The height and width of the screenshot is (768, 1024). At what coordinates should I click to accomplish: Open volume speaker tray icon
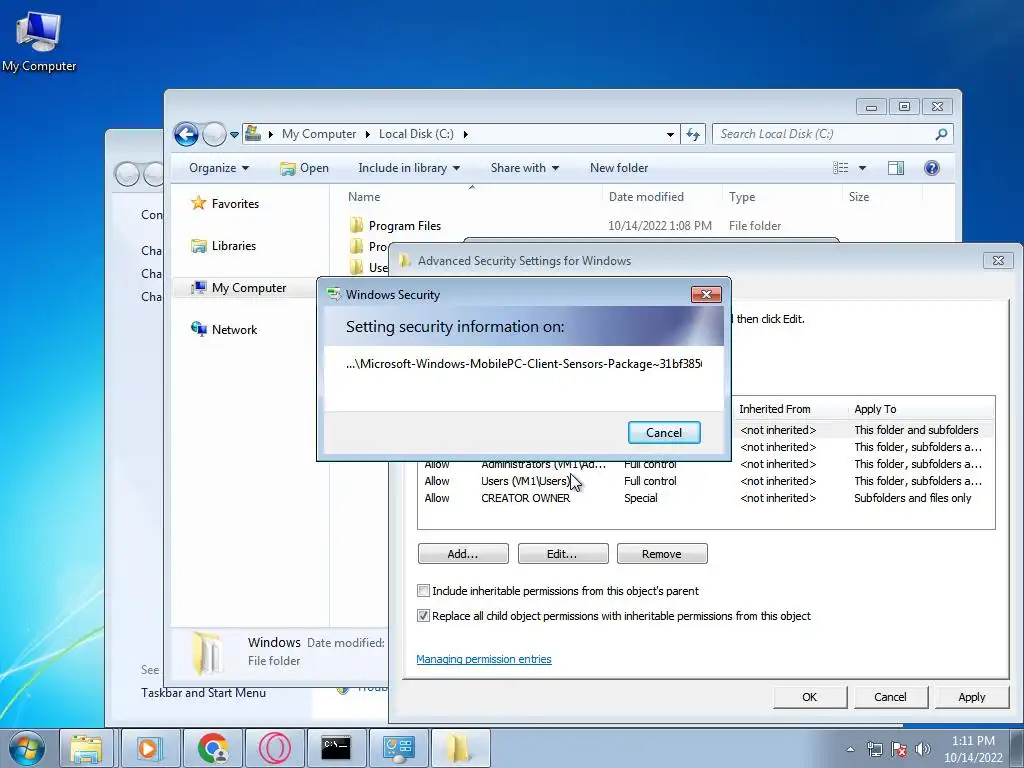coord(923,749)
